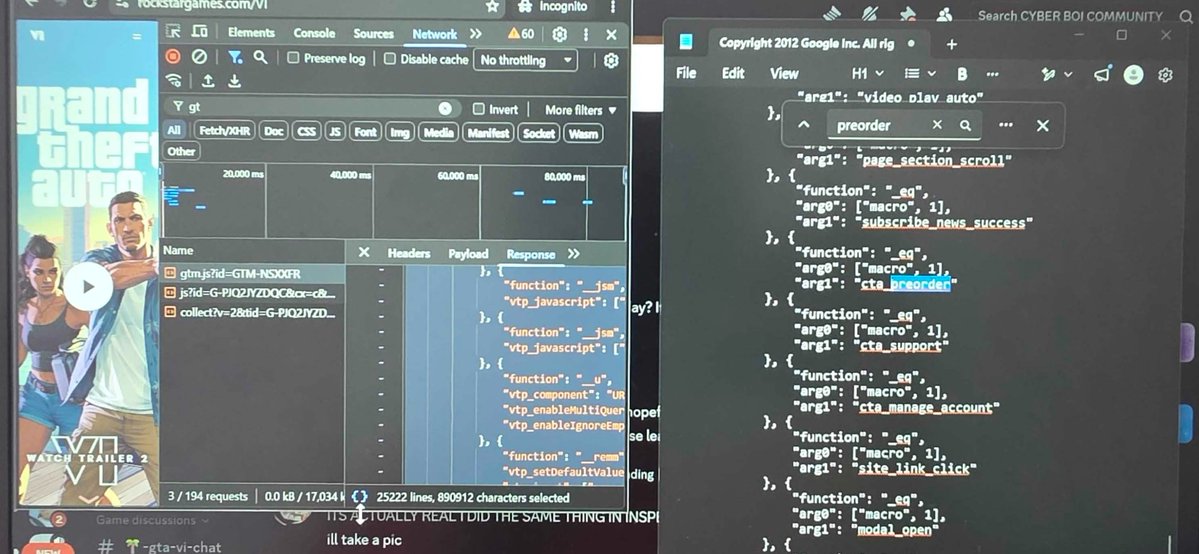Click the Notepad megaphone feedback icon
Screen dimensions: 1199x554
tap(1102, 73)
